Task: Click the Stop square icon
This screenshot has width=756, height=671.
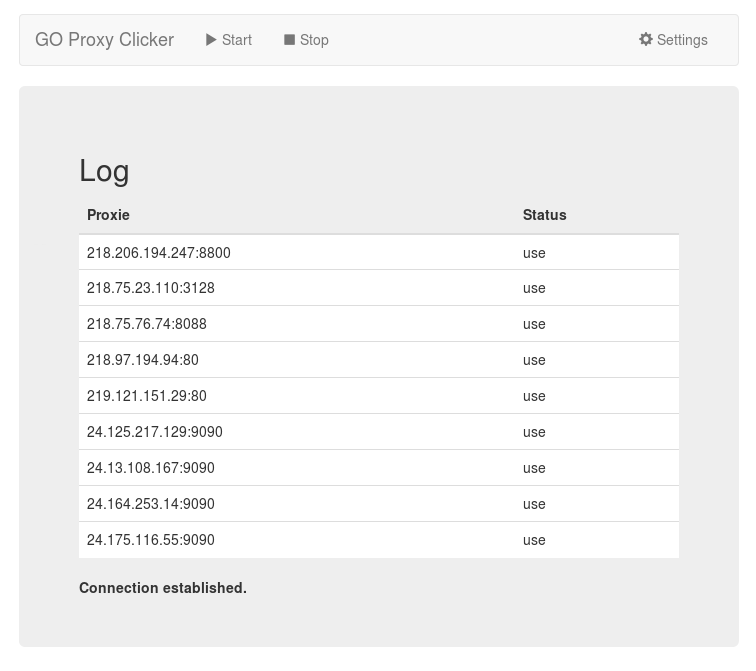Action: [289, 40]
